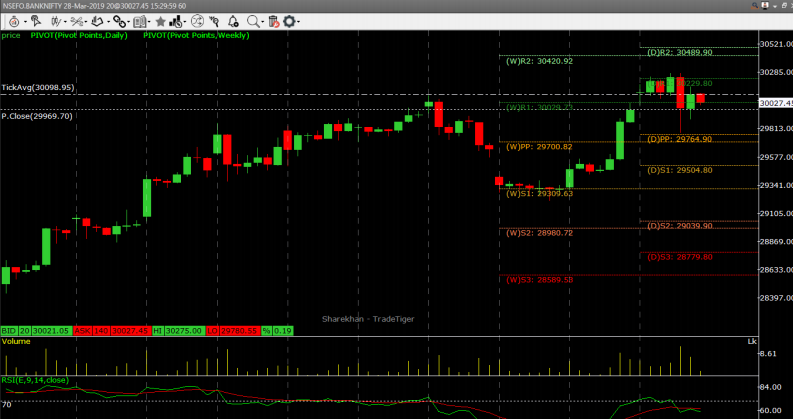The height and width of the screenshot is (419, 793).
Task: Click the alert bell icon
Action: [x=233, y=22]
